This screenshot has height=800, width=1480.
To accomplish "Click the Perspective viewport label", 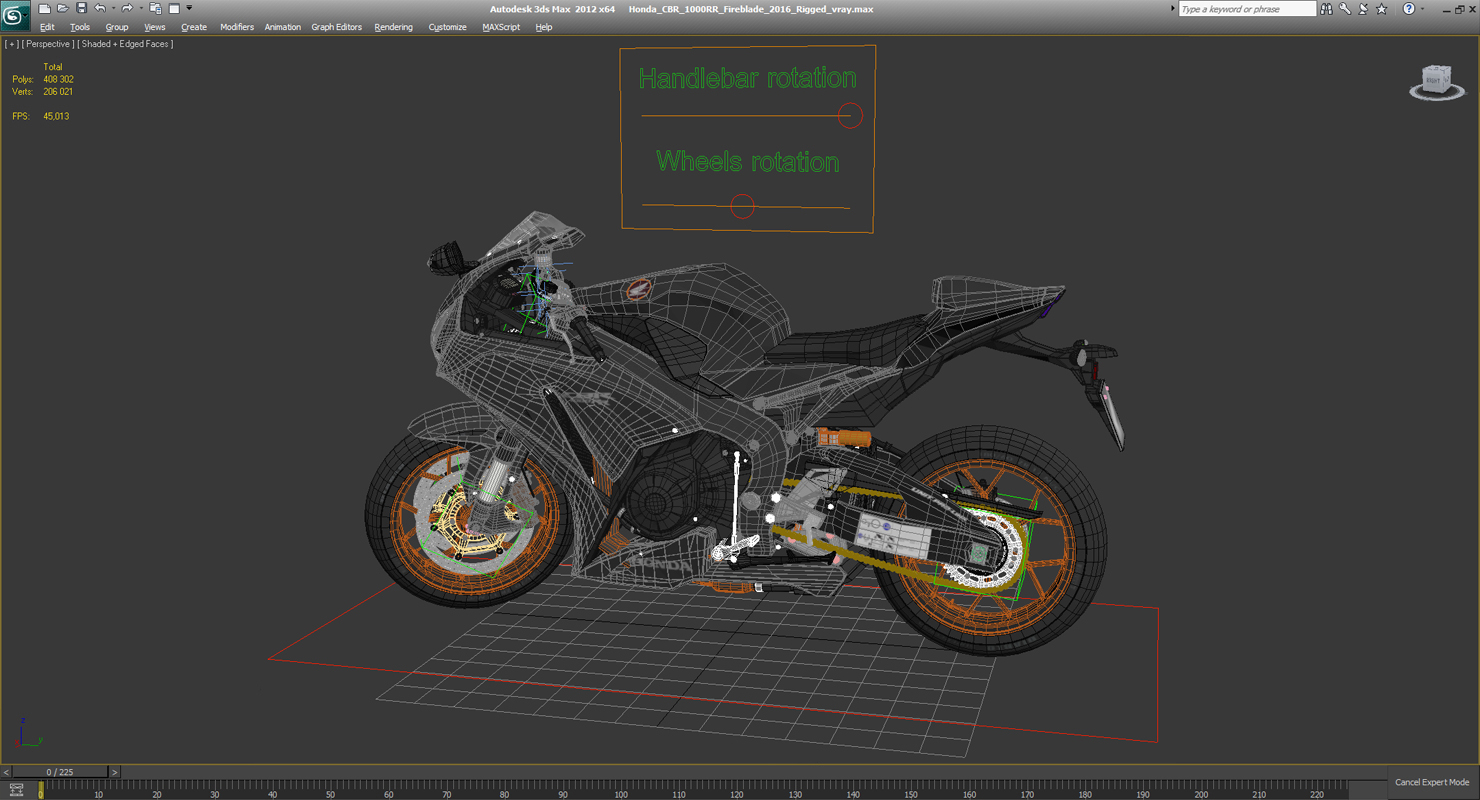I will tap(48, 44).
